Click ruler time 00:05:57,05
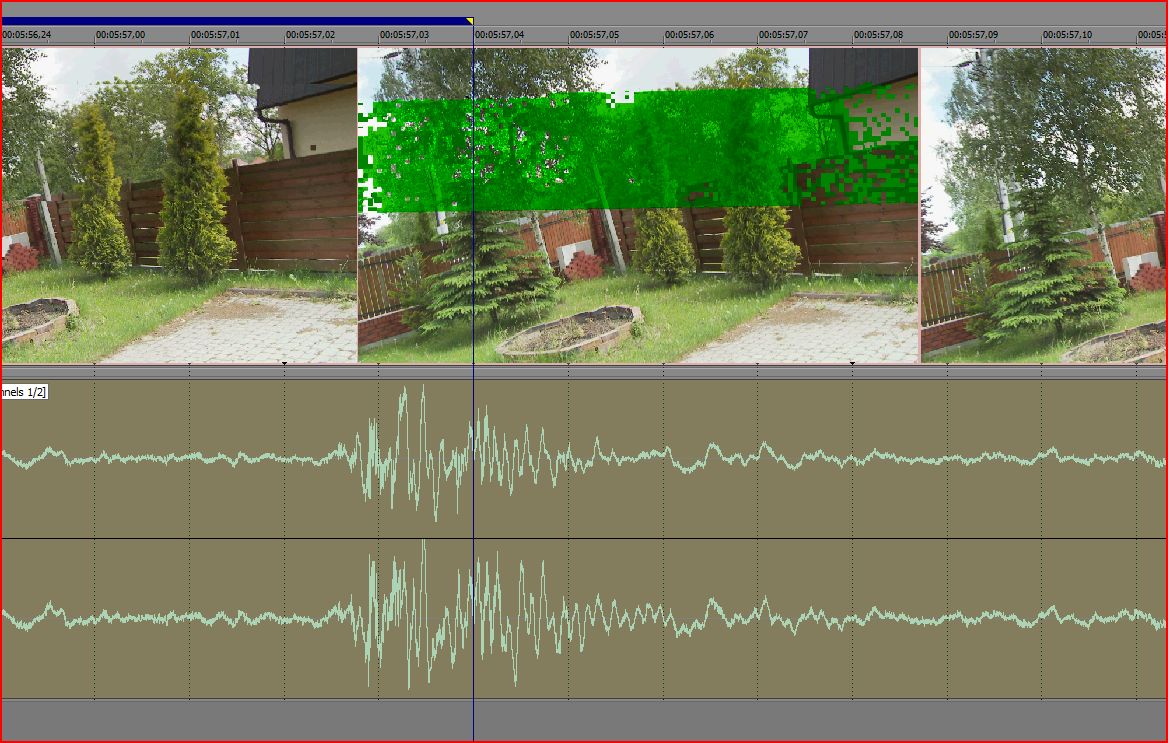 pos(594,35)
